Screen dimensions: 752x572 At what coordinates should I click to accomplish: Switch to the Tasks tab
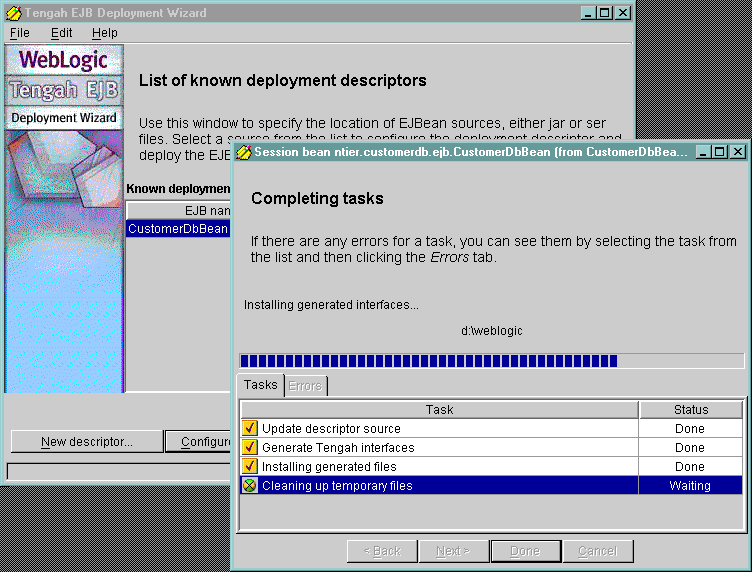pyautogui.click(x=260, y=385)
